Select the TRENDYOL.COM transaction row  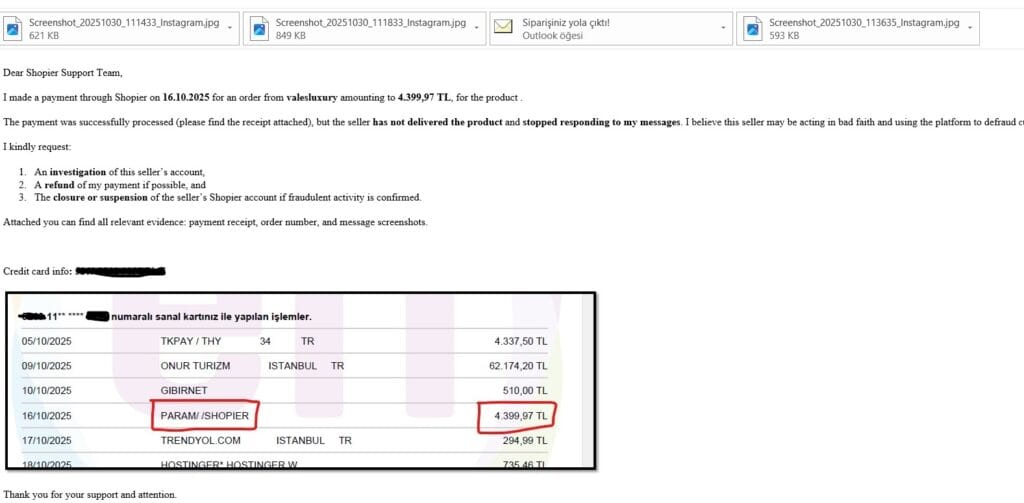(200, 440)
